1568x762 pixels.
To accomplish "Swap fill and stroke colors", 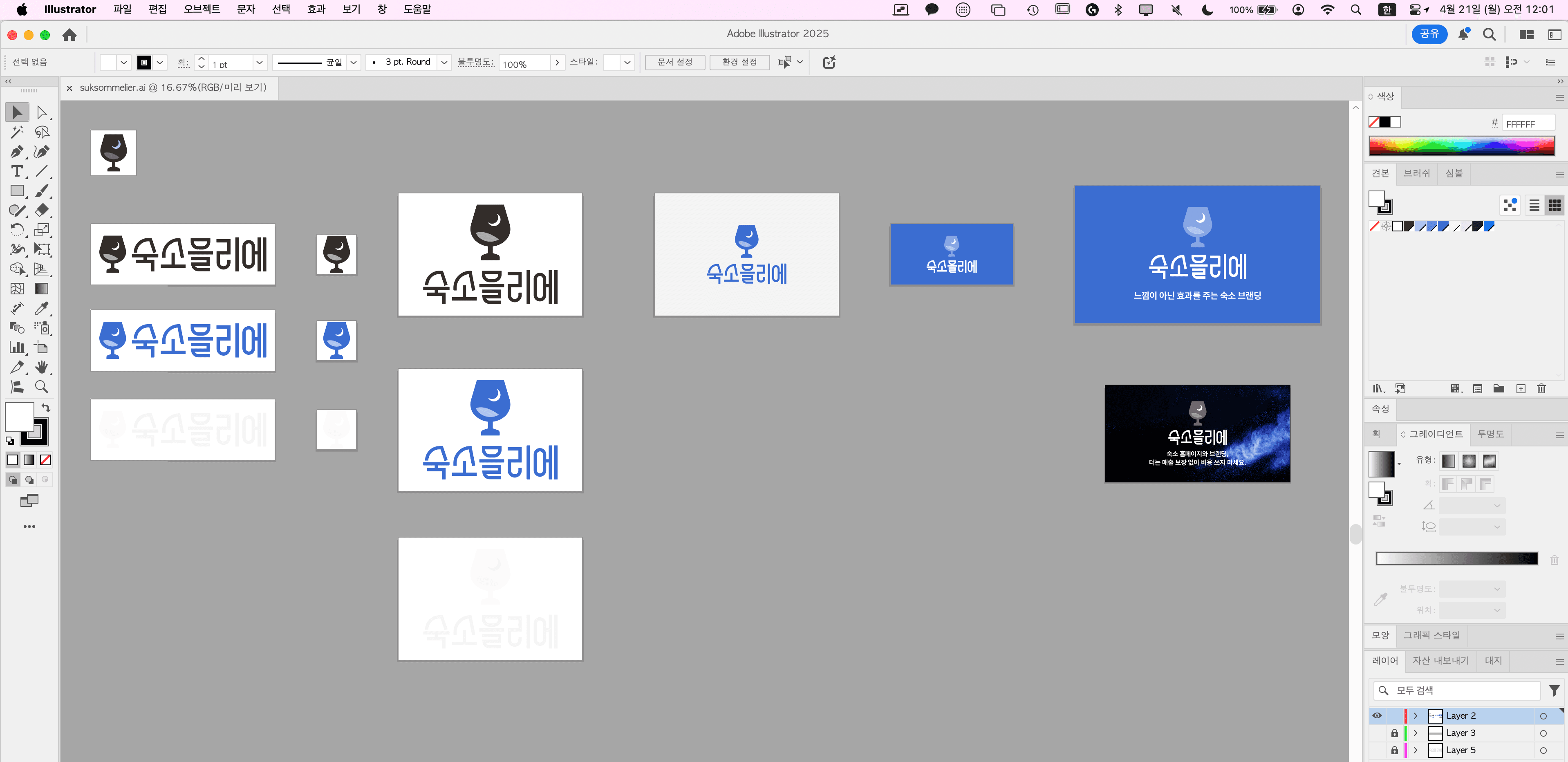I will (x=46, y=407).
